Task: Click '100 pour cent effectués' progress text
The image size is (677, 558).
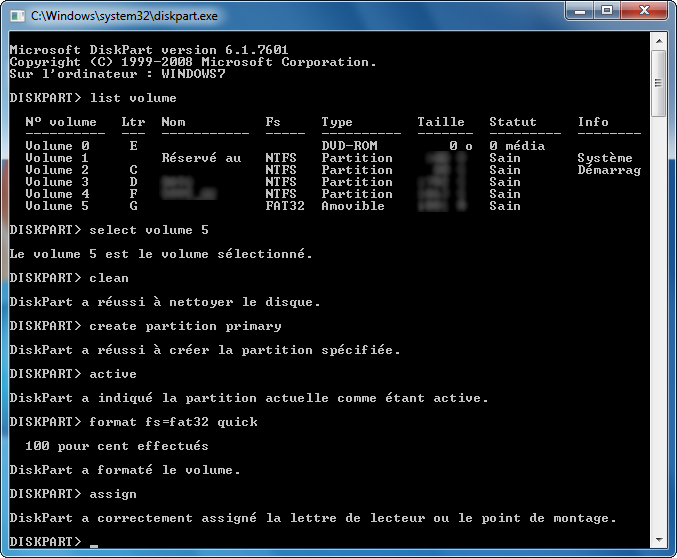Action: 117,446
